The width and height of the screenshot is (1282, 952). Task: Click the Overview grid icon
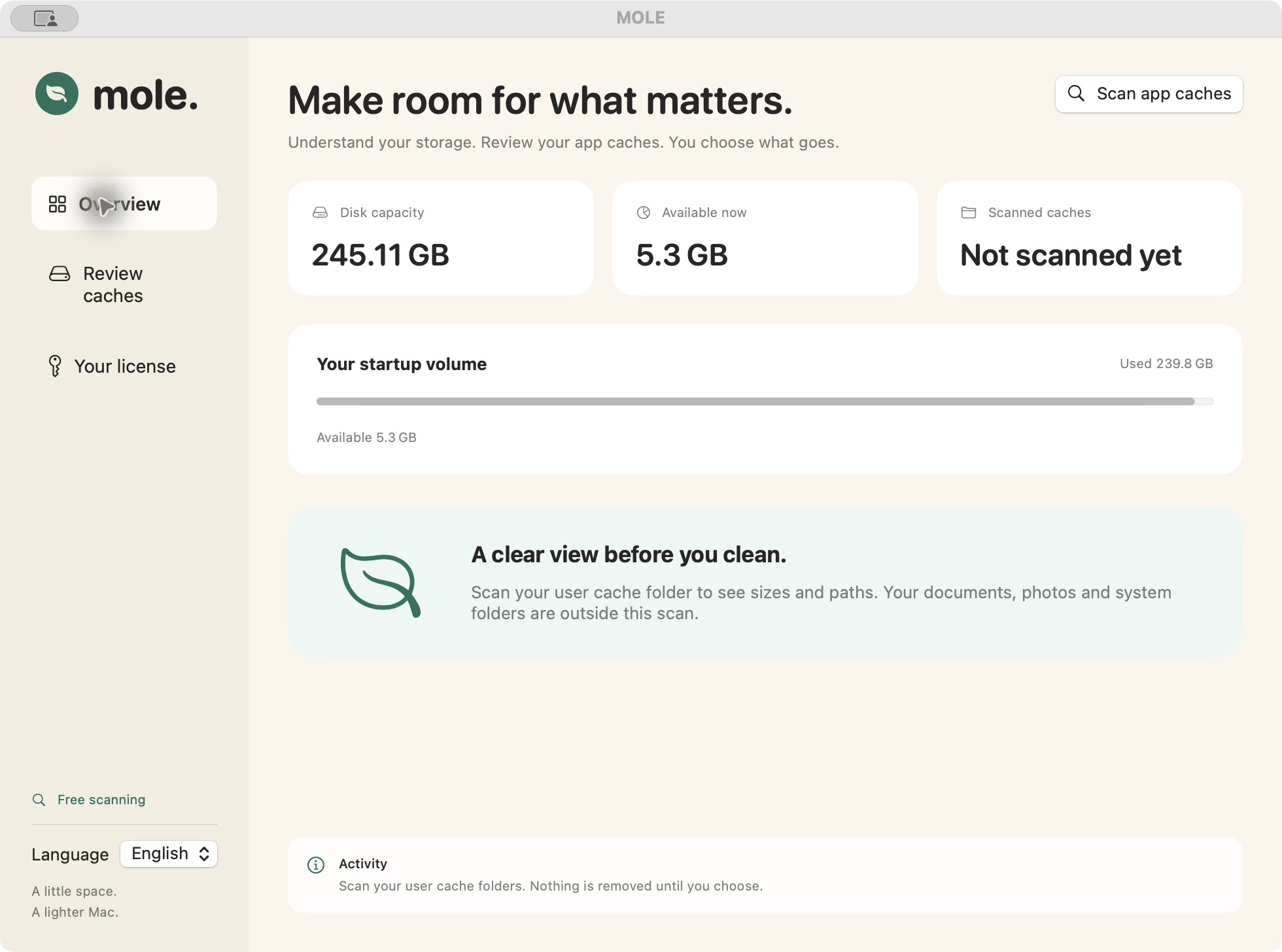(58, 204)
